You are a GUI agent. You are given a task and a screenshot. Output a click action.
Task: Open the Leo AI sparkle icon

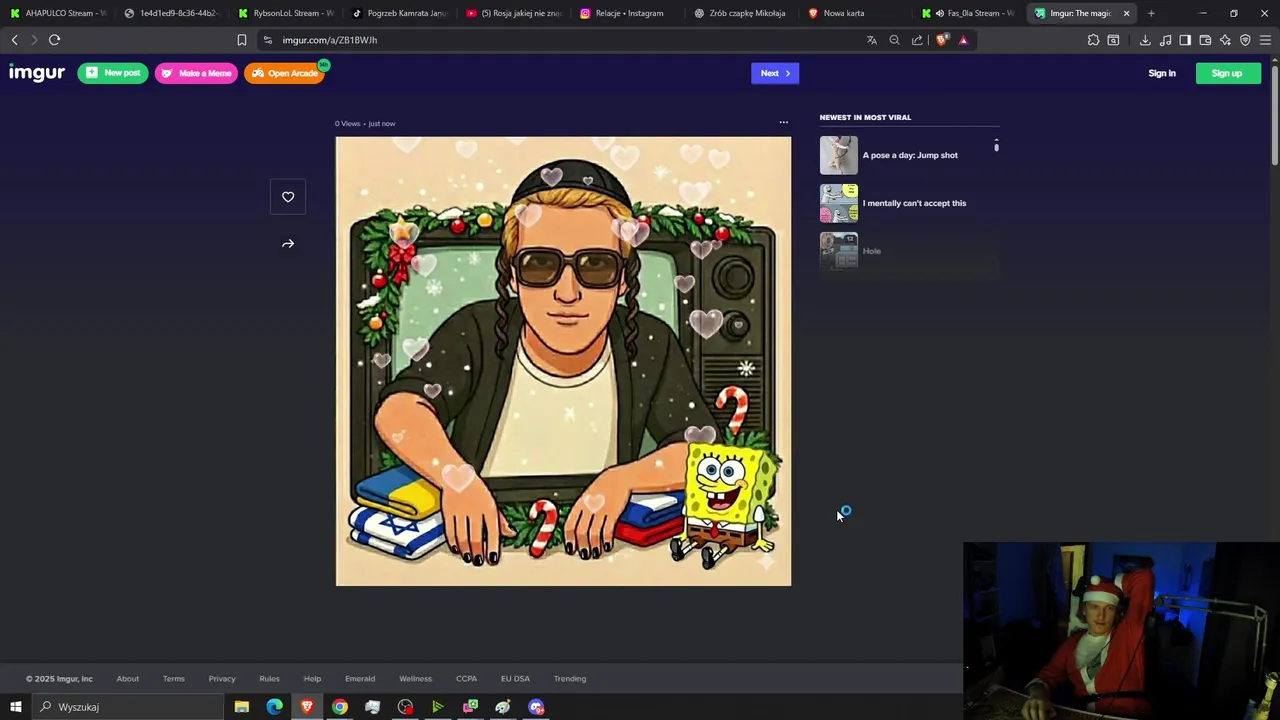pyautogui.click(x=1225, y=40)
